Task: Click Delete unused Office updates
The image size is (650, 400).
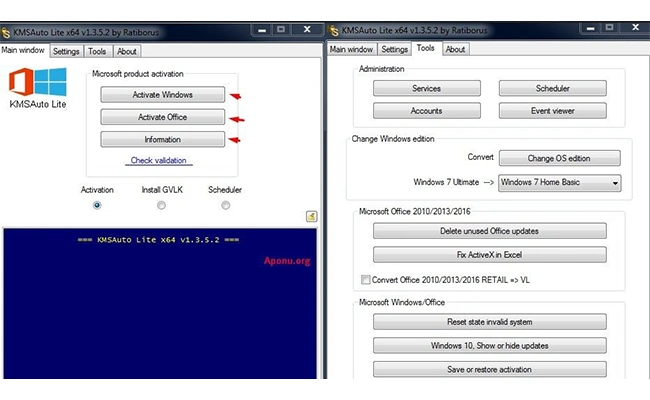Action: tap(490, 231)
